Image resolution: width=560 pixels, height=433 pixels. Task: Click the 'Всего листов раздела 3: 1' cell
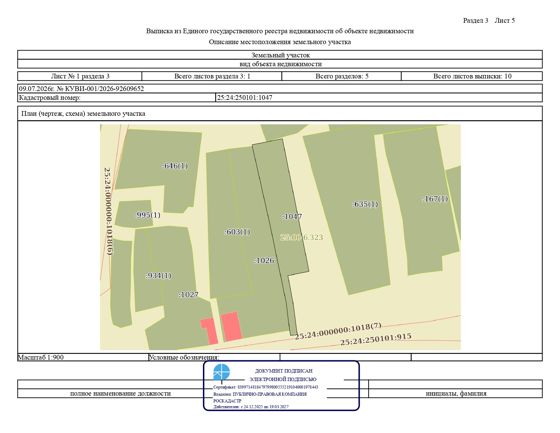(x=212, y=76)
